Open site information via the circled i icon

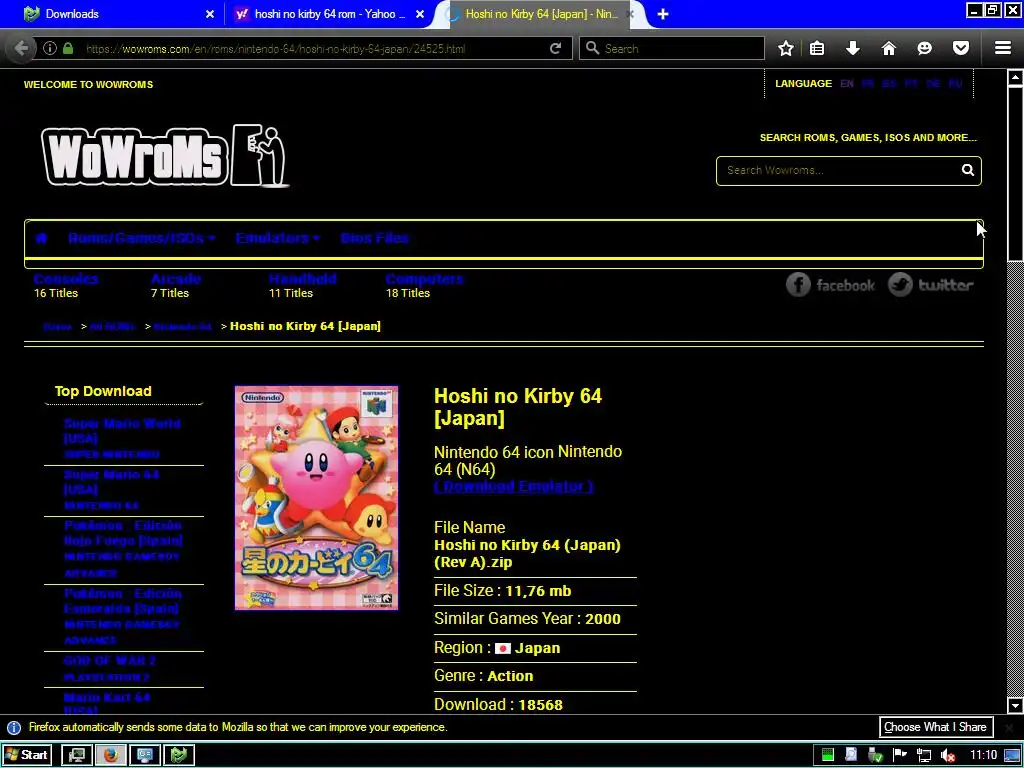click(50, 48)
